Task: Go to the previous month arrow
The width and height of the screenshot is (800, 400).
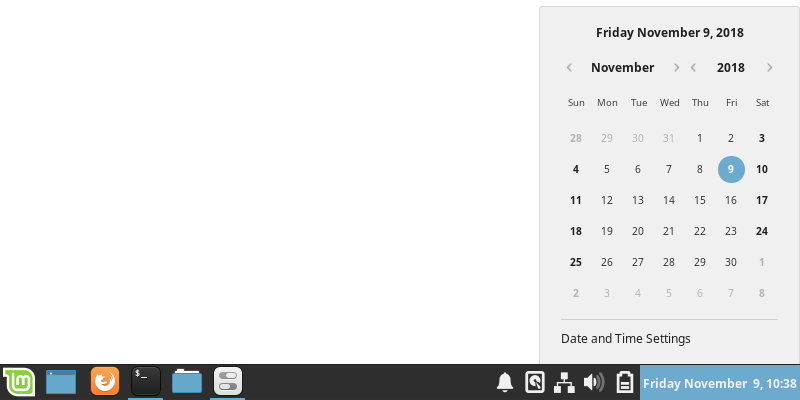Action: pyautogui.click(x=569, y=67)
